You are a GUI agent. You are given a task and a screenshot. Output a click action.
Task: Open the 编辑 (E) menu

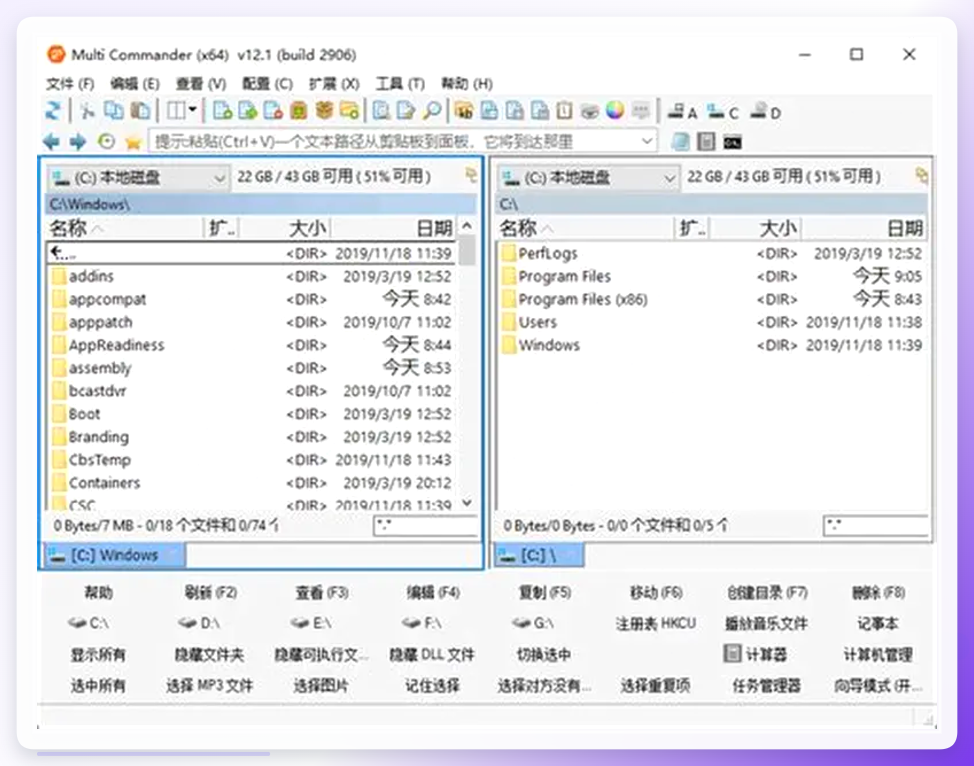click(x=134, y=83)
